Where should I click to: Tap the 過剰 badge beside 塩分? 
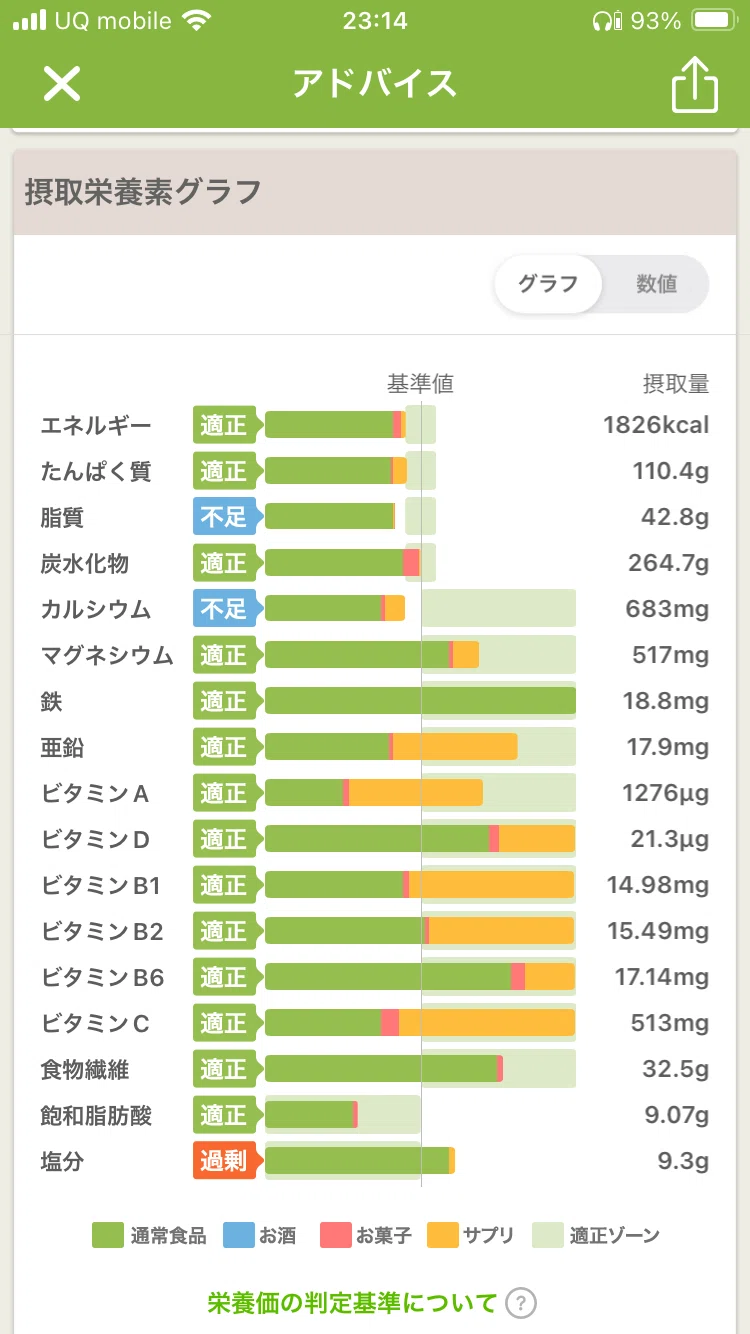pos(227,1161)
